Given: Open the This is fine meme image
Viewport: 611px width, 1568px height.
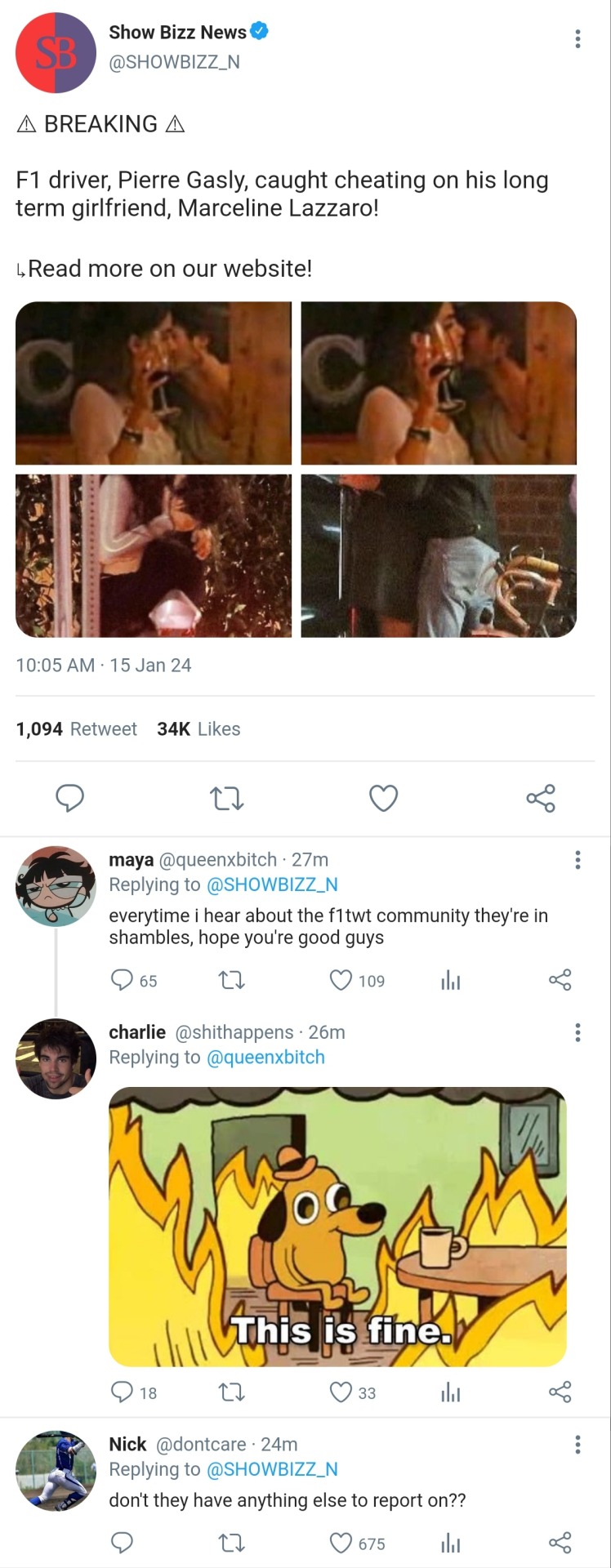Looking at the screenshot, I should 337,1226.
